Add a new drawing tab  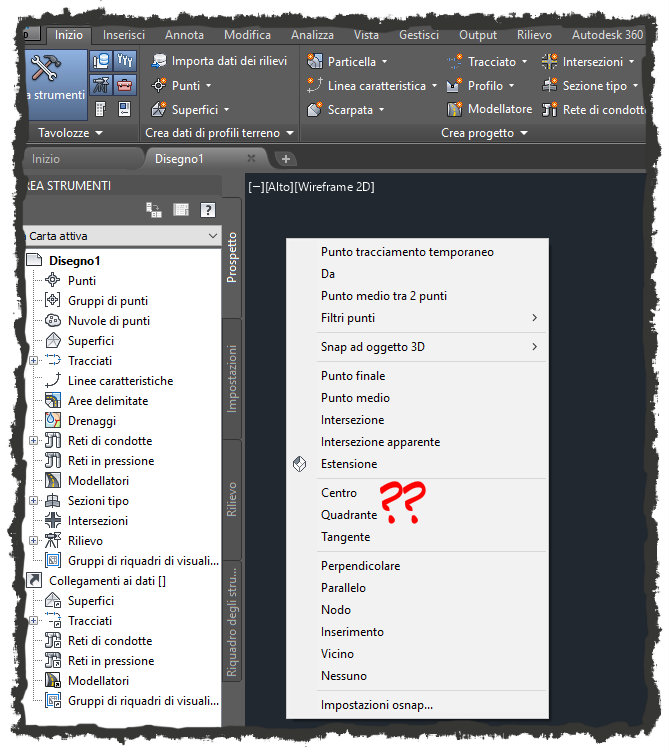coord(286,159)
